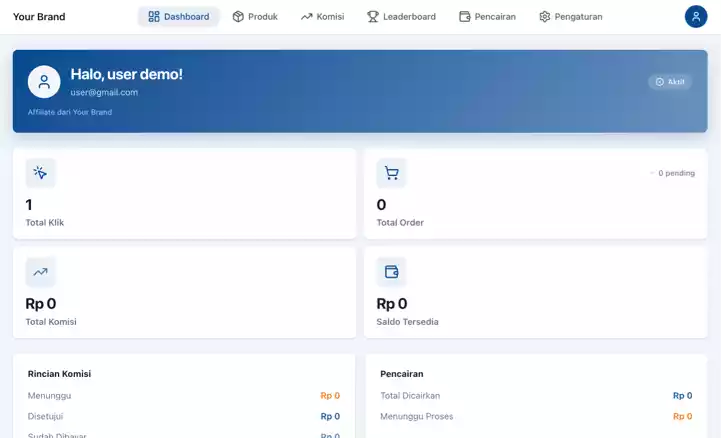The height and width of the screenshot is (438, 721).
Task: Open the Leaderboard page
Action: click(x=401, y=16)
